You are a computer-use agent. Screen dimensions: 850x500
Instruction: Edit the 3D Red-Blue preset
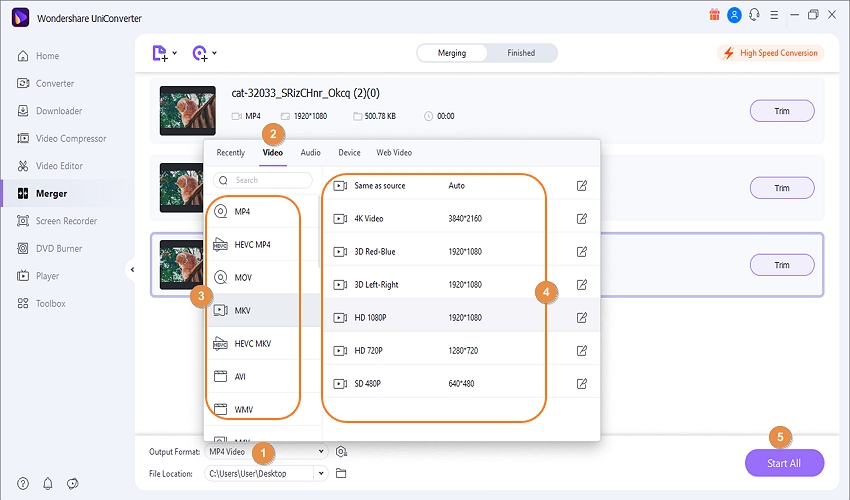click(x=582, y=252)
